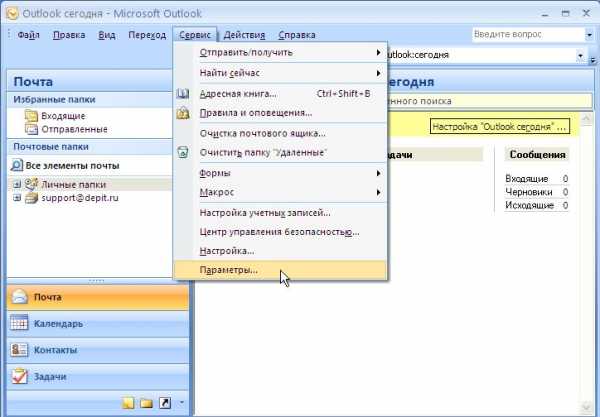Open Черновики under Сообщения
The width and height of the screenshot is (600, 417).
point(529,192)
